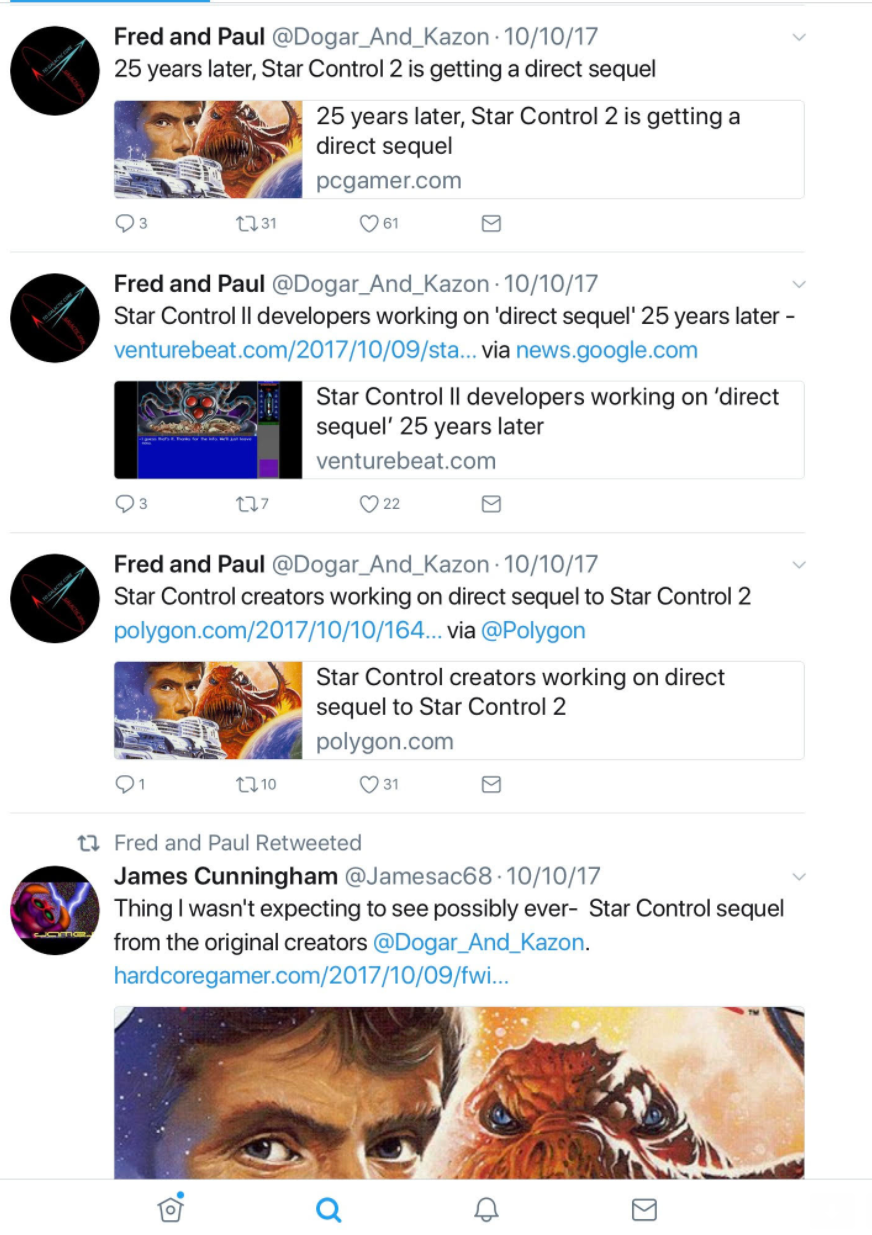
Task: Expand options caret on first tweet
Action: pos(798,38)
